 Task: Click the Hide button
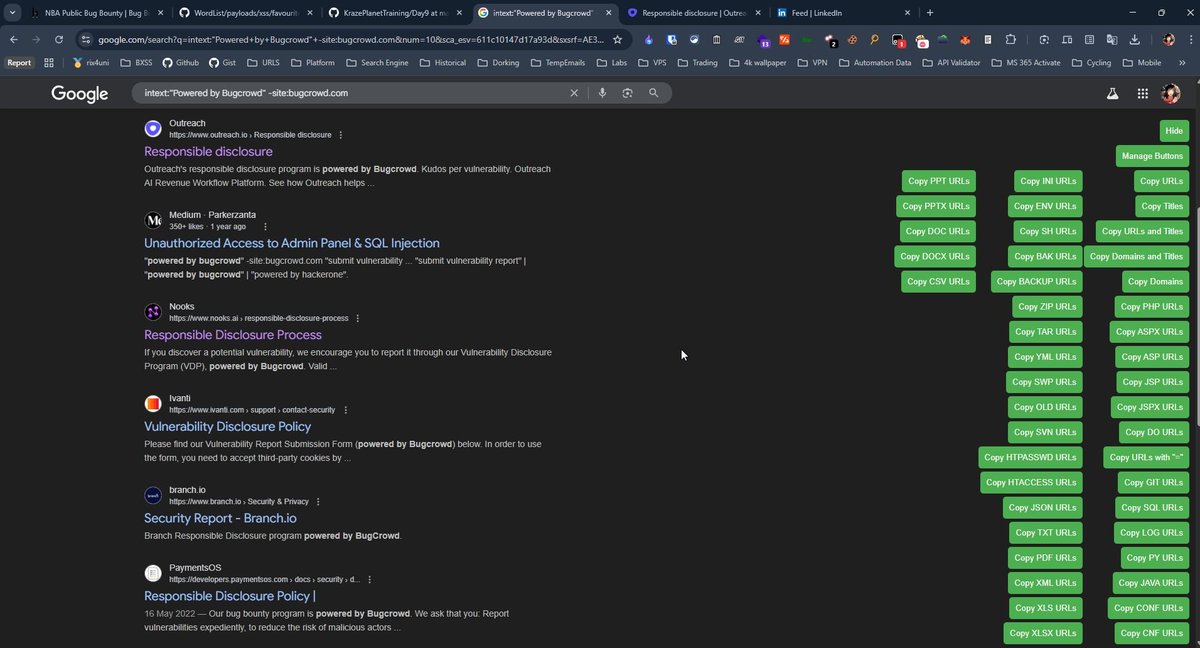pos(1174,131)
